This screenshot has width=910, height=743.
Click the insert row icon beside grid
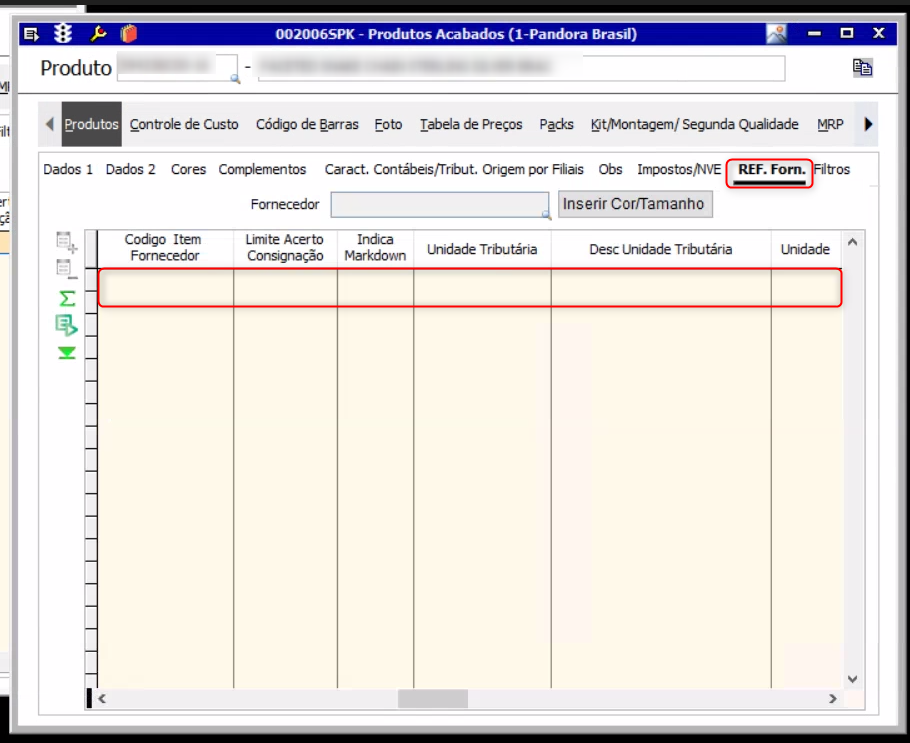67,241
